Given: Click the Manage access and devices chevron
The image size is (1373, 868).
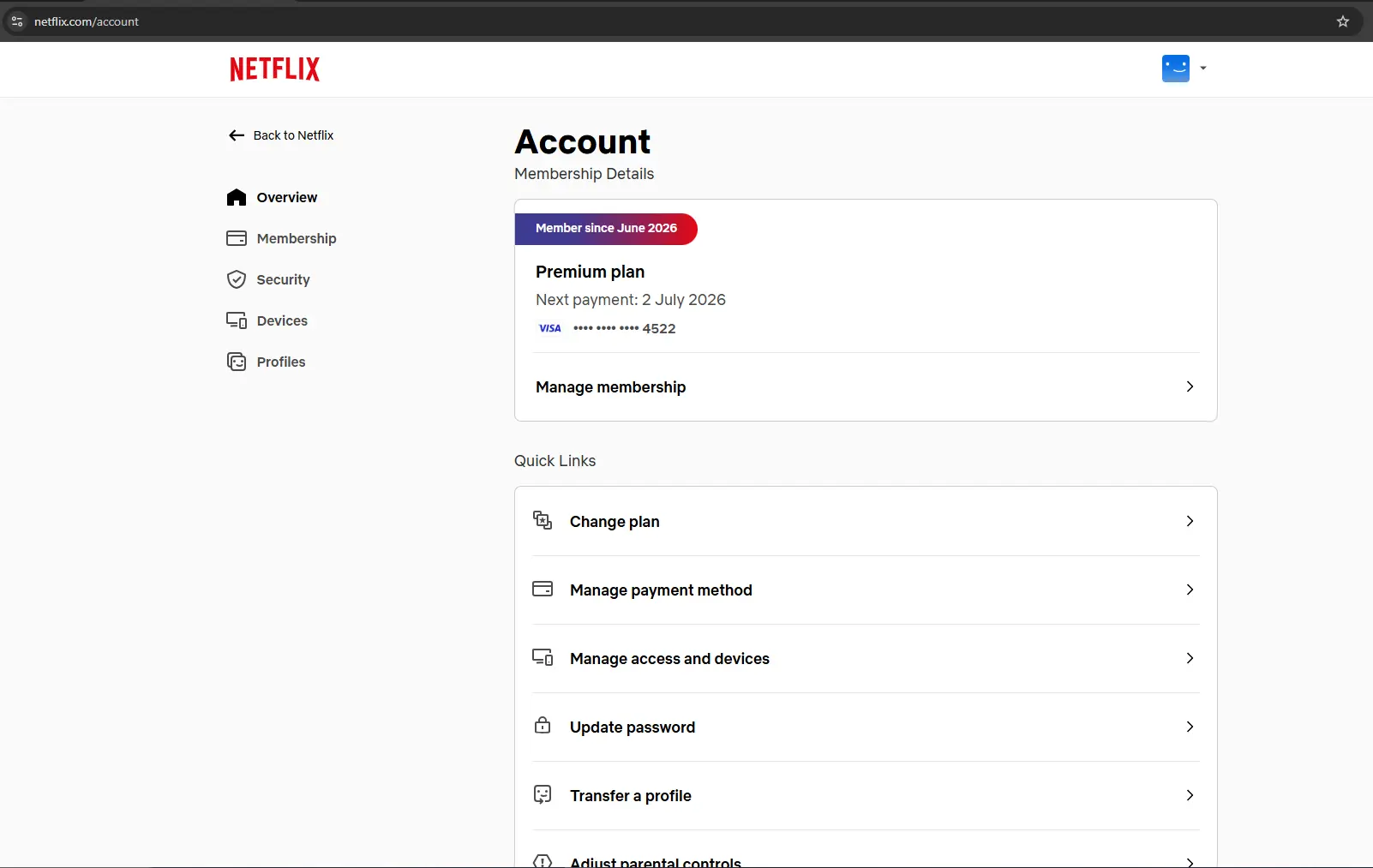Looking at the screenshot, I should pos(1190,658).
